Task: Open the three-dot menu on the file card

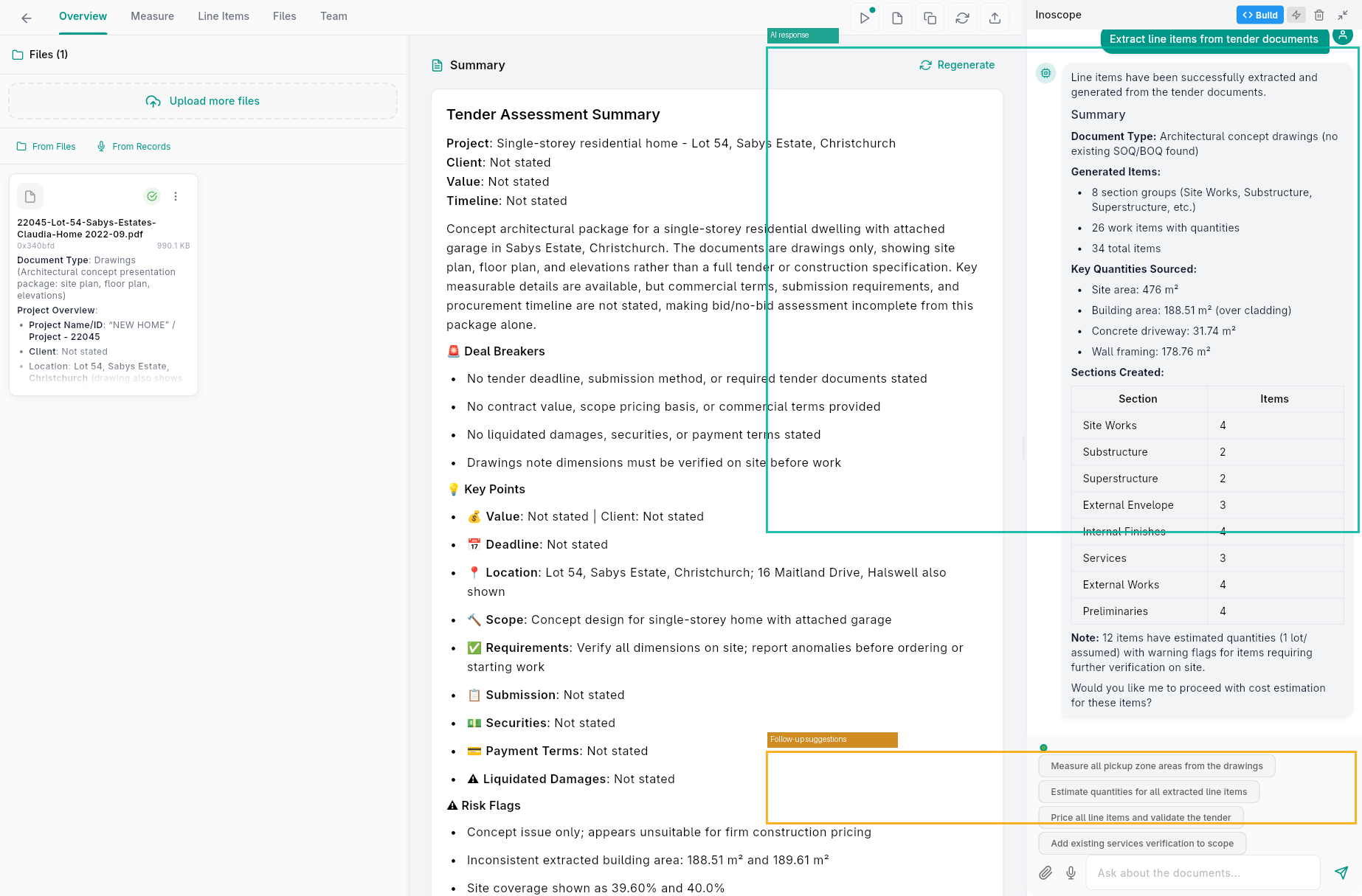Action: coord(176,196)
